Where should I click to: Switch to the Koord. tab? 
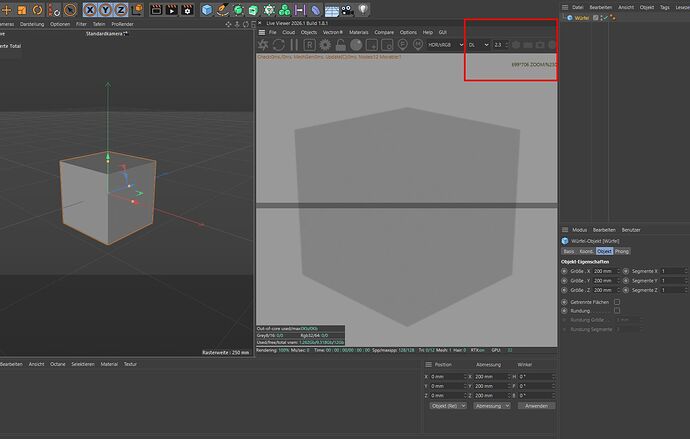(x=586, y=251)
